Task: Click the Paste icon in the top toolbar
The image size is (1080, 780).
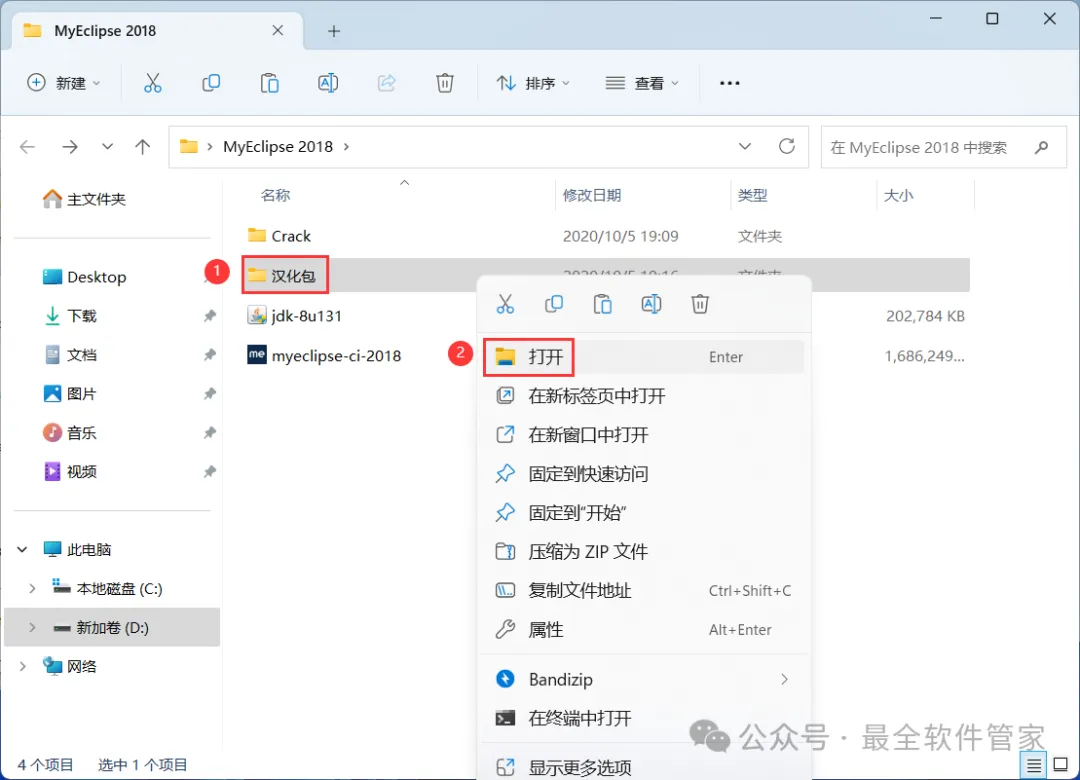Action: (x=269, y=83)
